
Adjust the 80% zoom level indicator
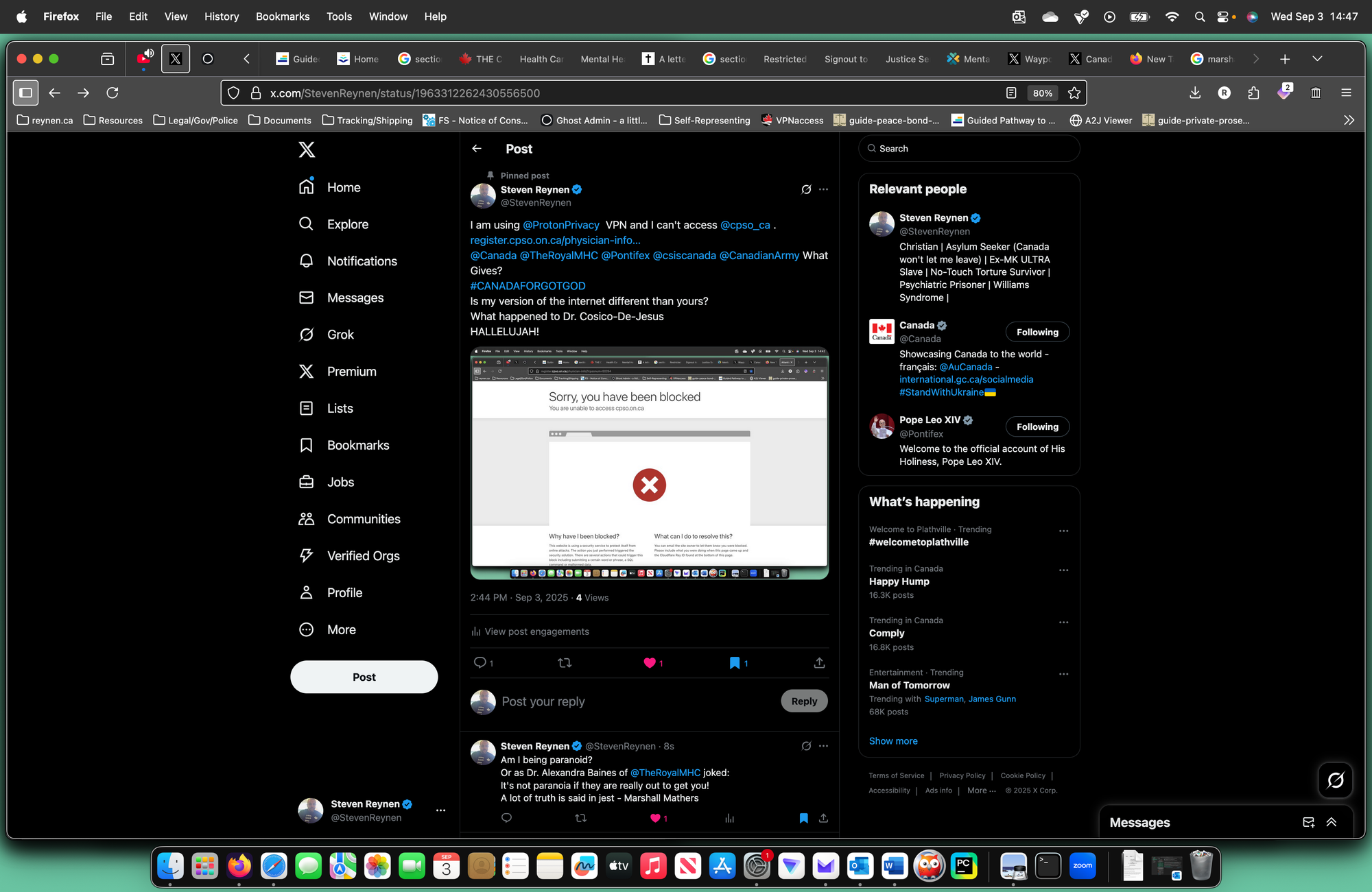click(x=1042, y=93)
